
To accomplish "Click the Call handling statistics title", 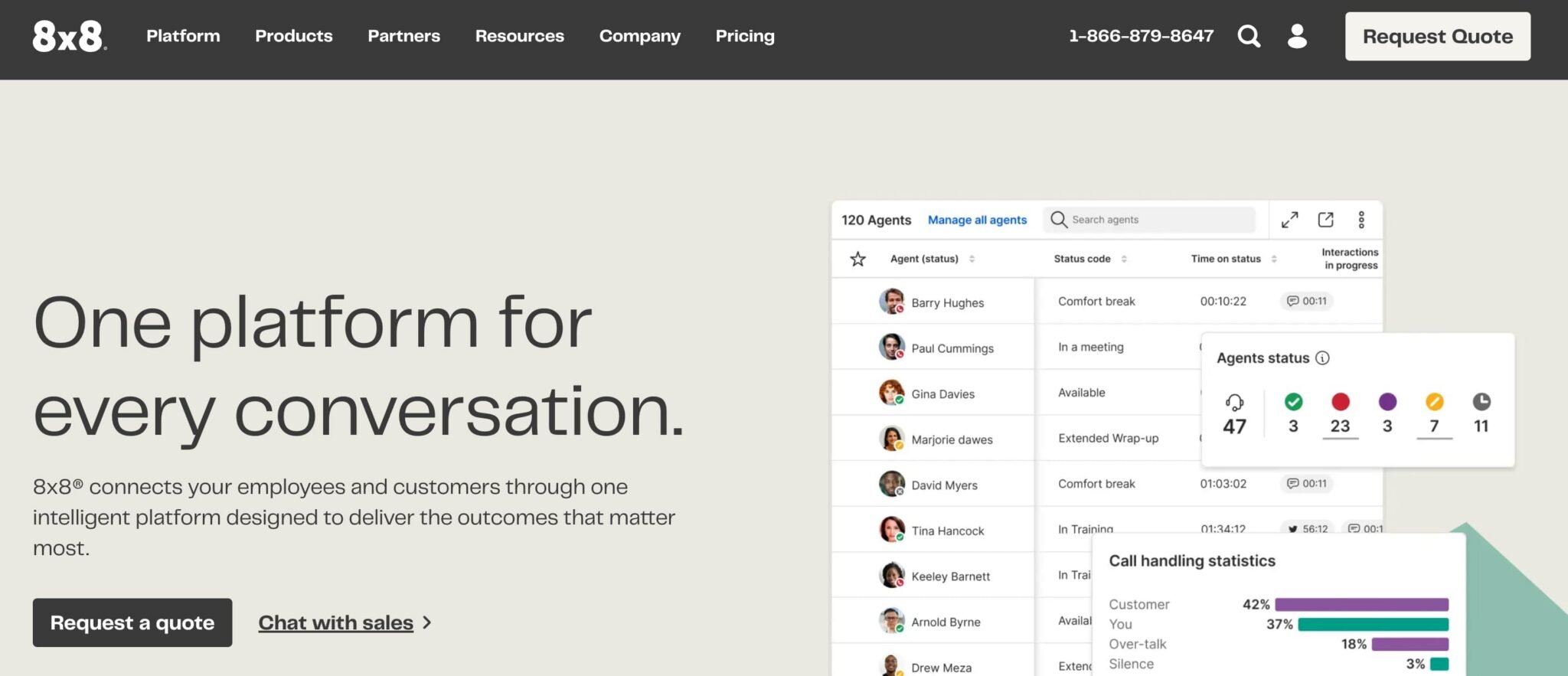I will coord(1192,560).
